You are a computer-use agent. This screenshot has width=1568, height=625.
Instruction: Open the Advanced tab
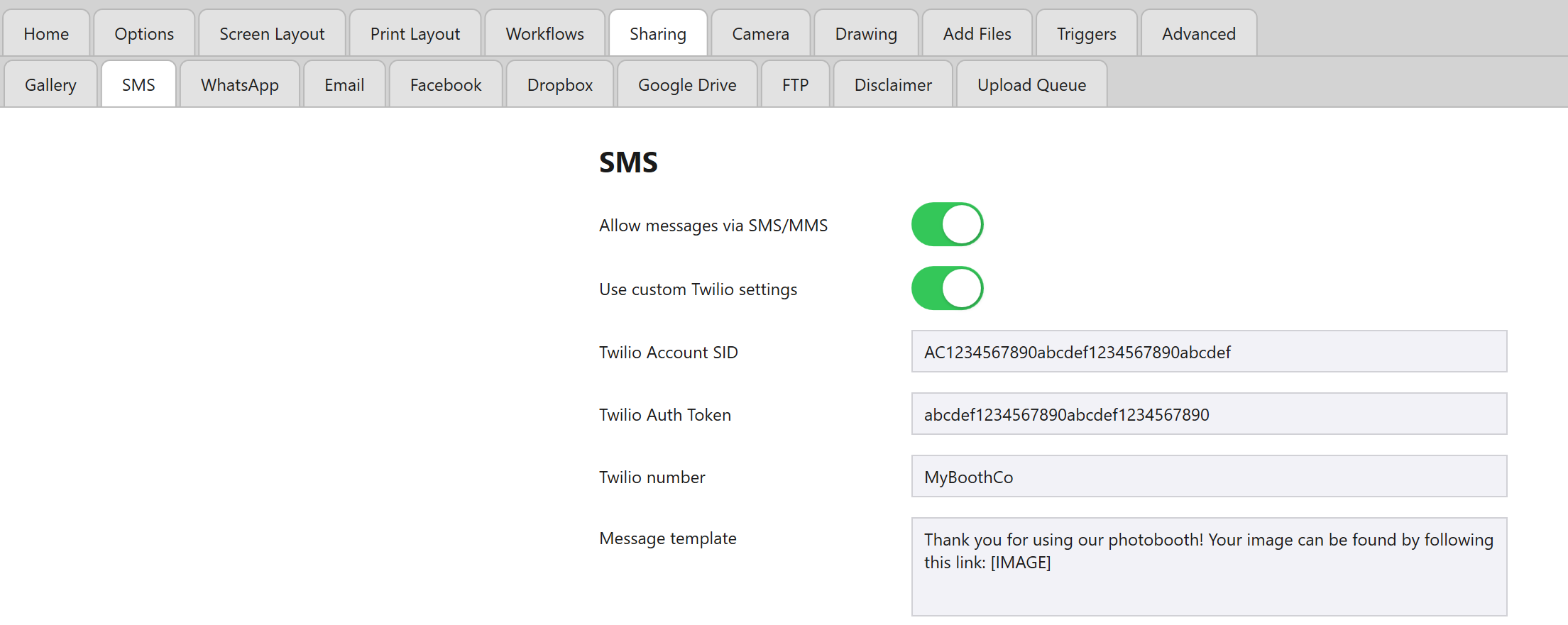coord(1199,33)
